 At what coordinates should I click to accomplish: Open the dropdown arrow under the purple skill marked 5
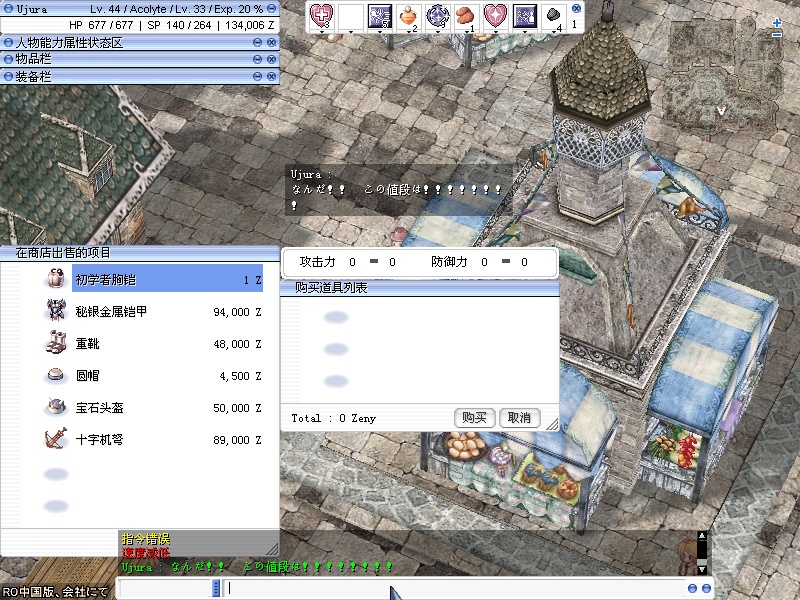[x=380, y=32]
